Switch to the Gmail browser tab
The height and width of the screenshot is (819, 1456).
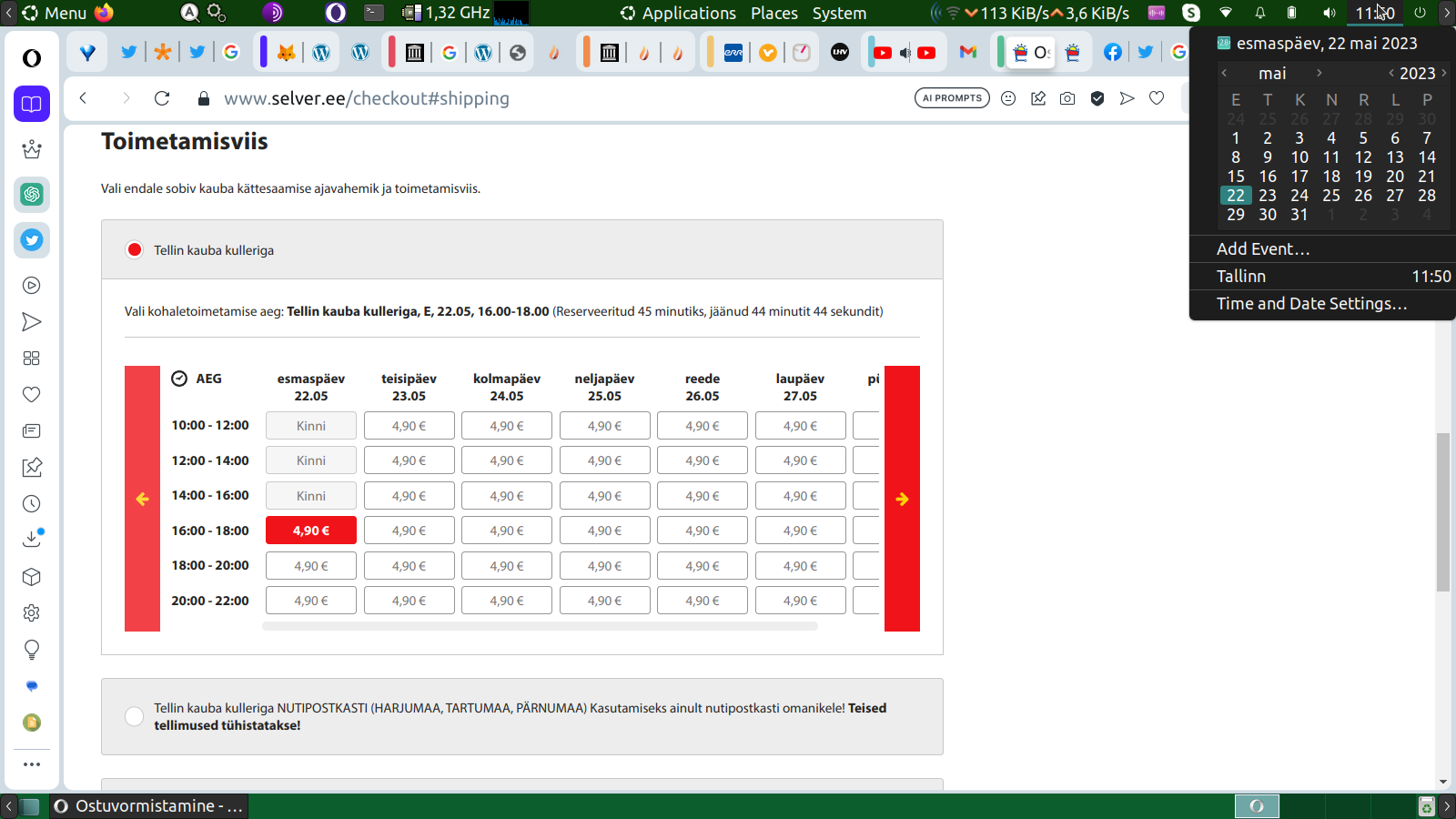click(x=968, y=53)
